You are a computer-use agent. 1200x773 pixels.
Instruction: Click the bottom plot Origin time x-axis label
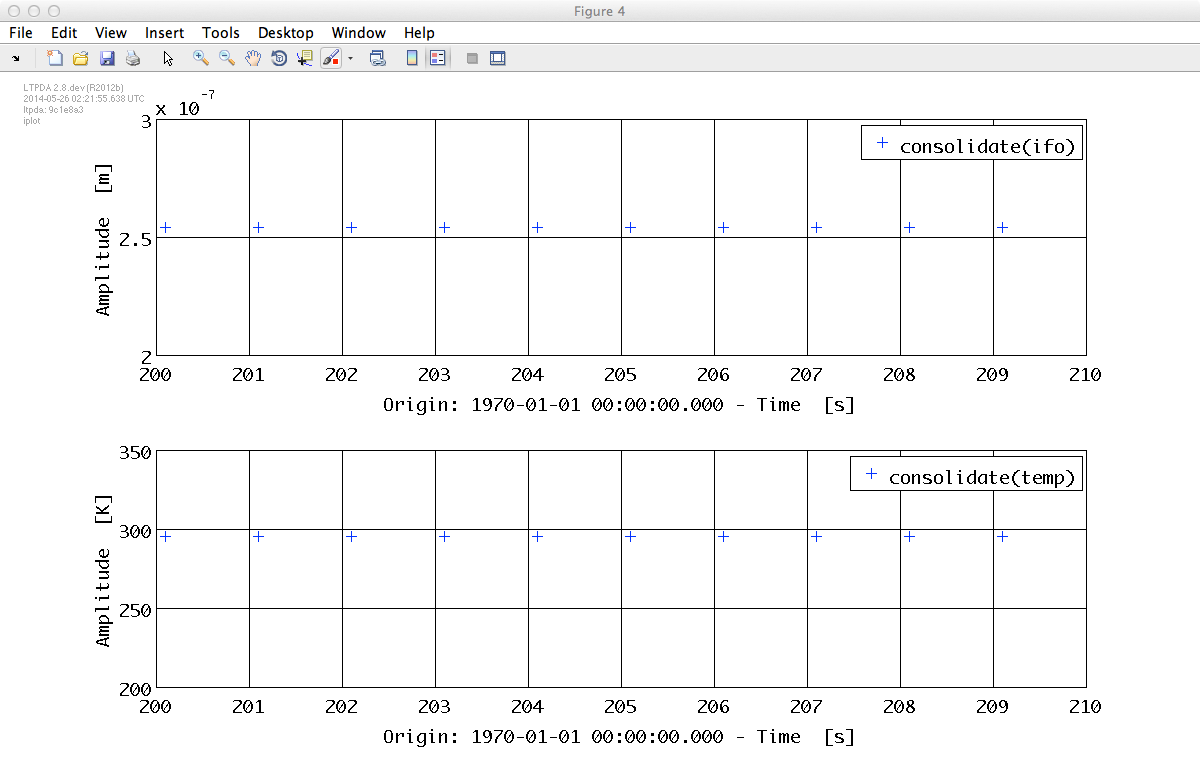point(619,737)
